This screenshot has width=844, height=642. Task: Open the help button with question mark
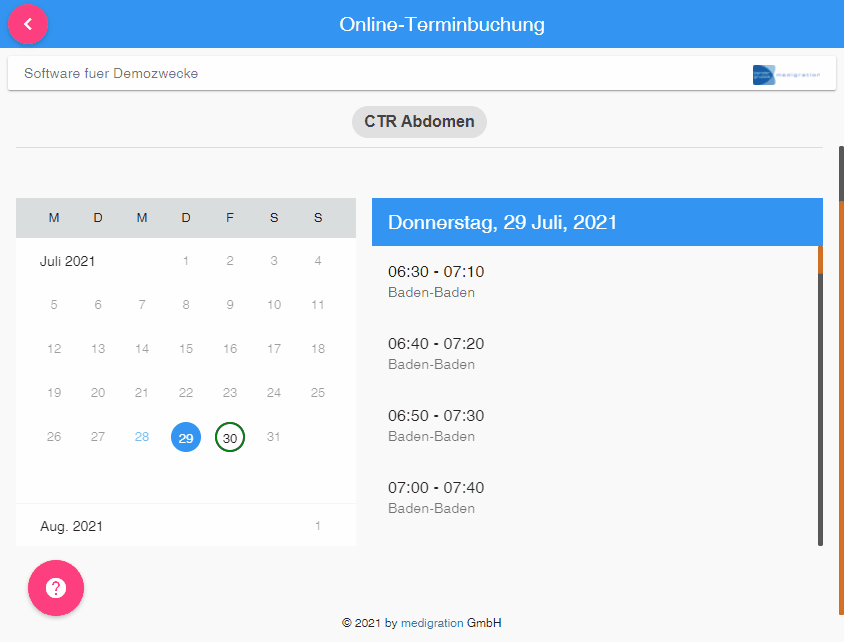pyautogui.click(x=55, y=588)
